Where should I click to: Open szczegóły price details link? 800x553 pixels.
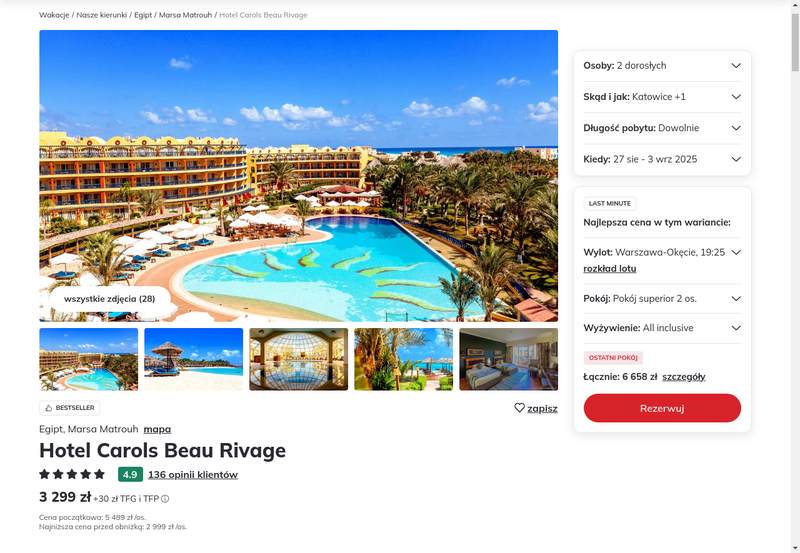pyautogui.click(x=684, y=377)
